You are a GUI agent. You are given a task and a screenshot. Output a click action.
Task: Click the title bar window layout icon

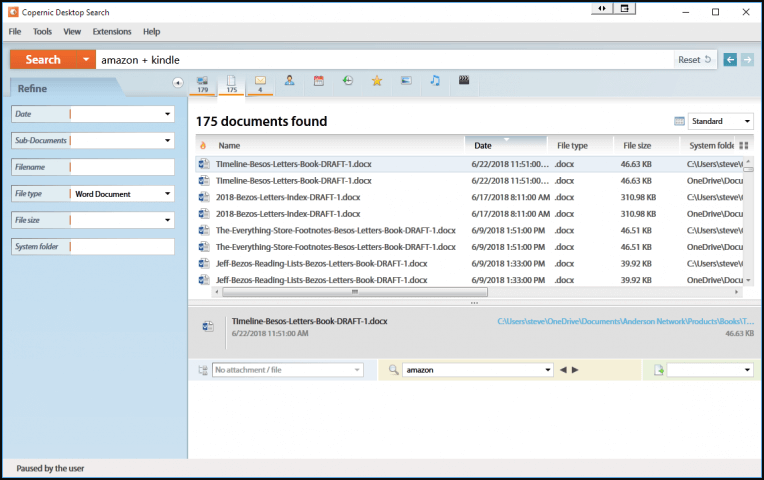[x=625, y=8]
